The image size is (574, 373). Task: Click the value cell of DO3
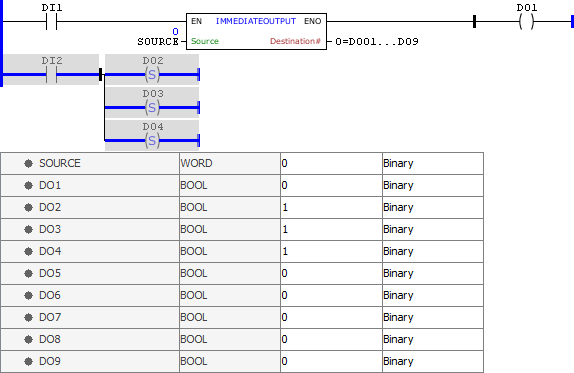pos(331,229)
